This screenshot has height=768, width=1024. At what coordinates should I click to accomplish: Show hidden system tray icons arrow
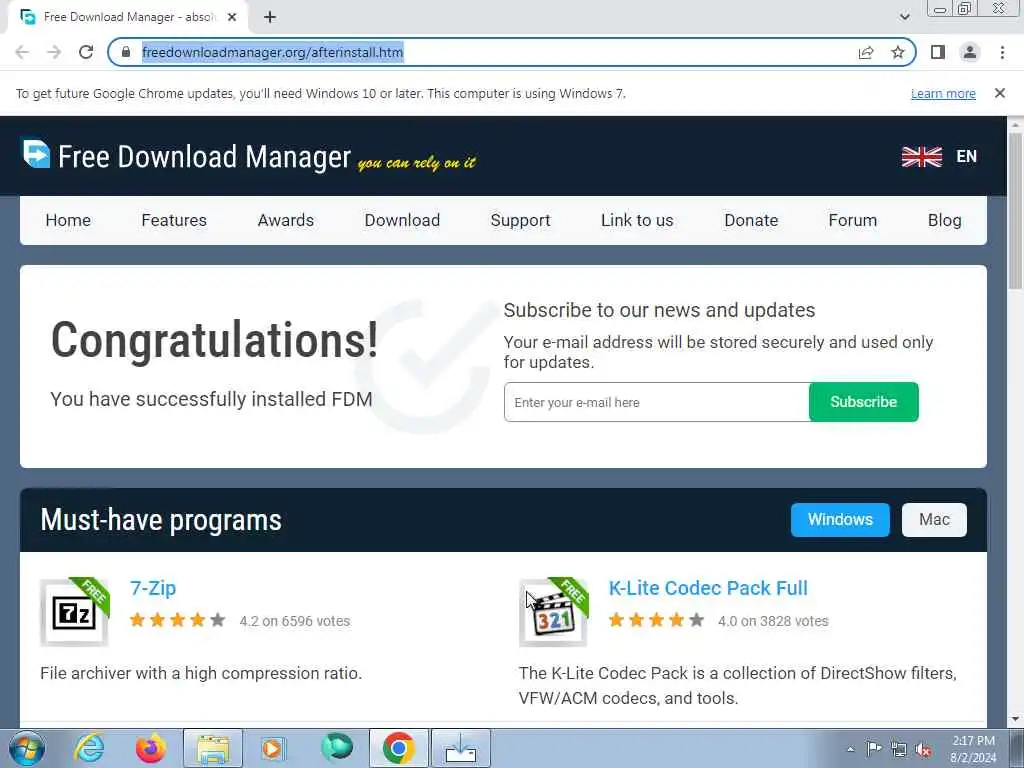(850, 749)
